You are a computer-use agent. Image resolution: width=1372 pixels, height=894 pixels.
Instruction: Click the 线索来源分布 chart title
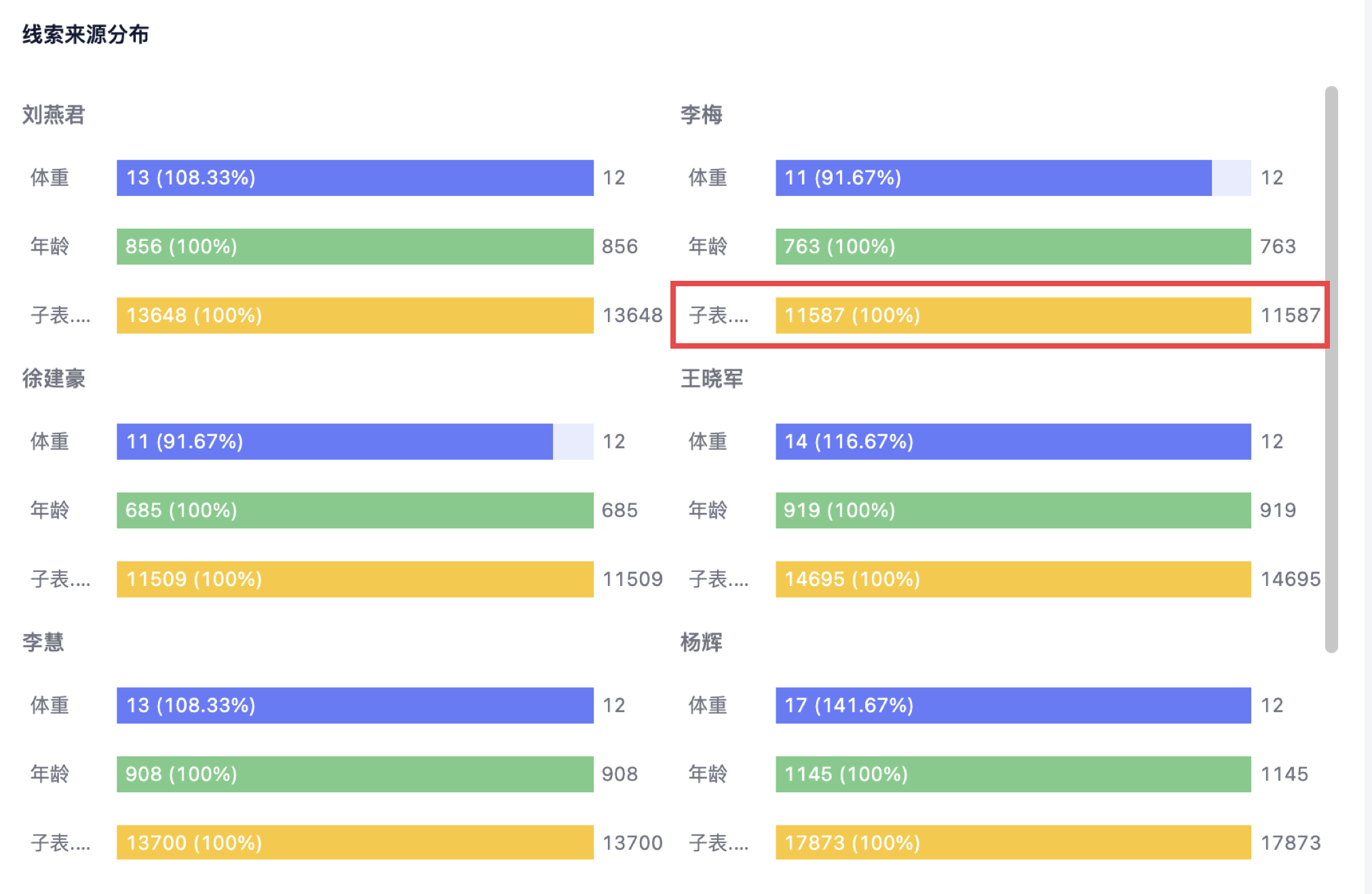click(x=85, y=34)
